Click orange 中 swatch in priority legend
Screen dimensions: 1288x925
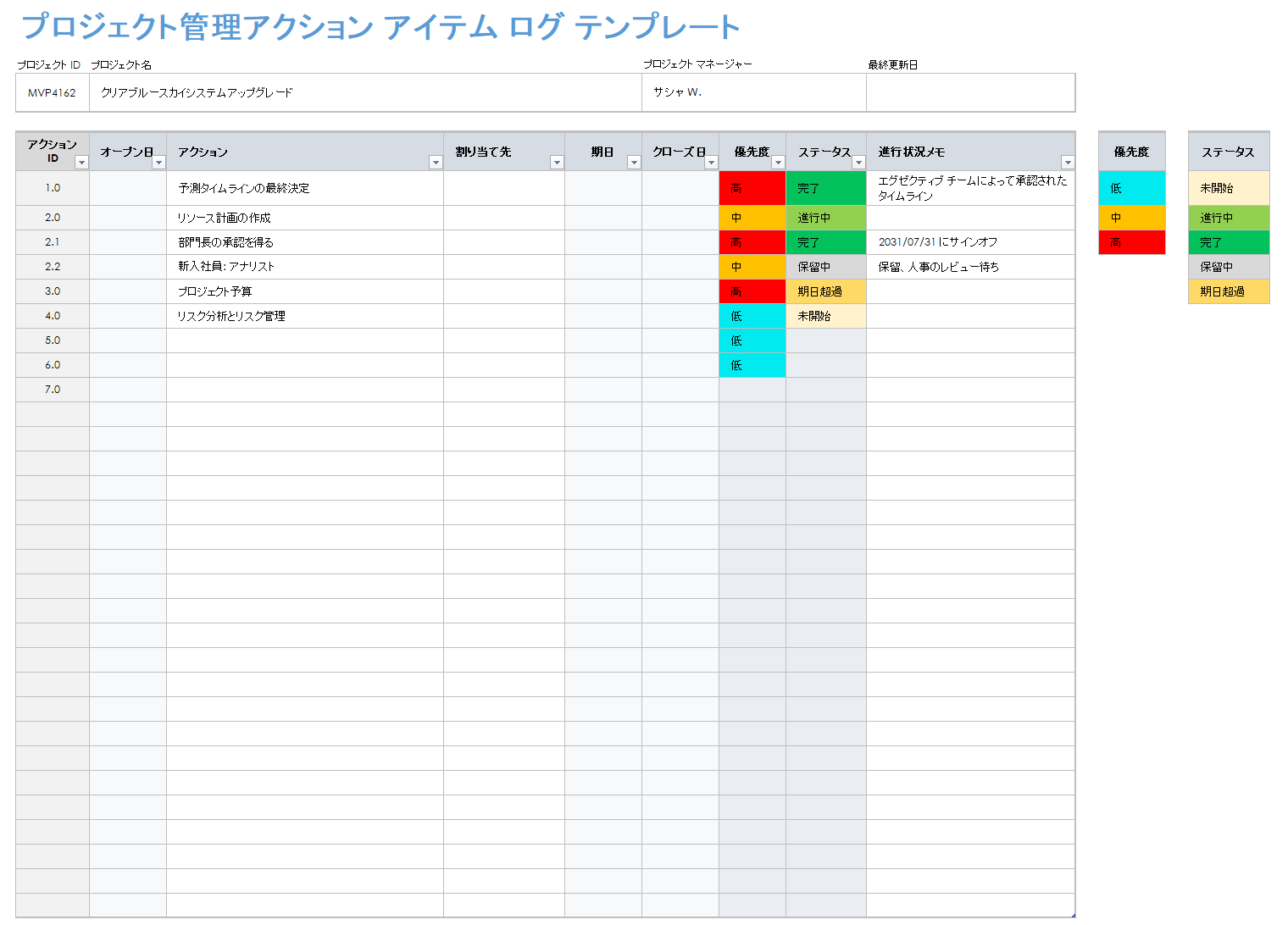point(1132,218)
